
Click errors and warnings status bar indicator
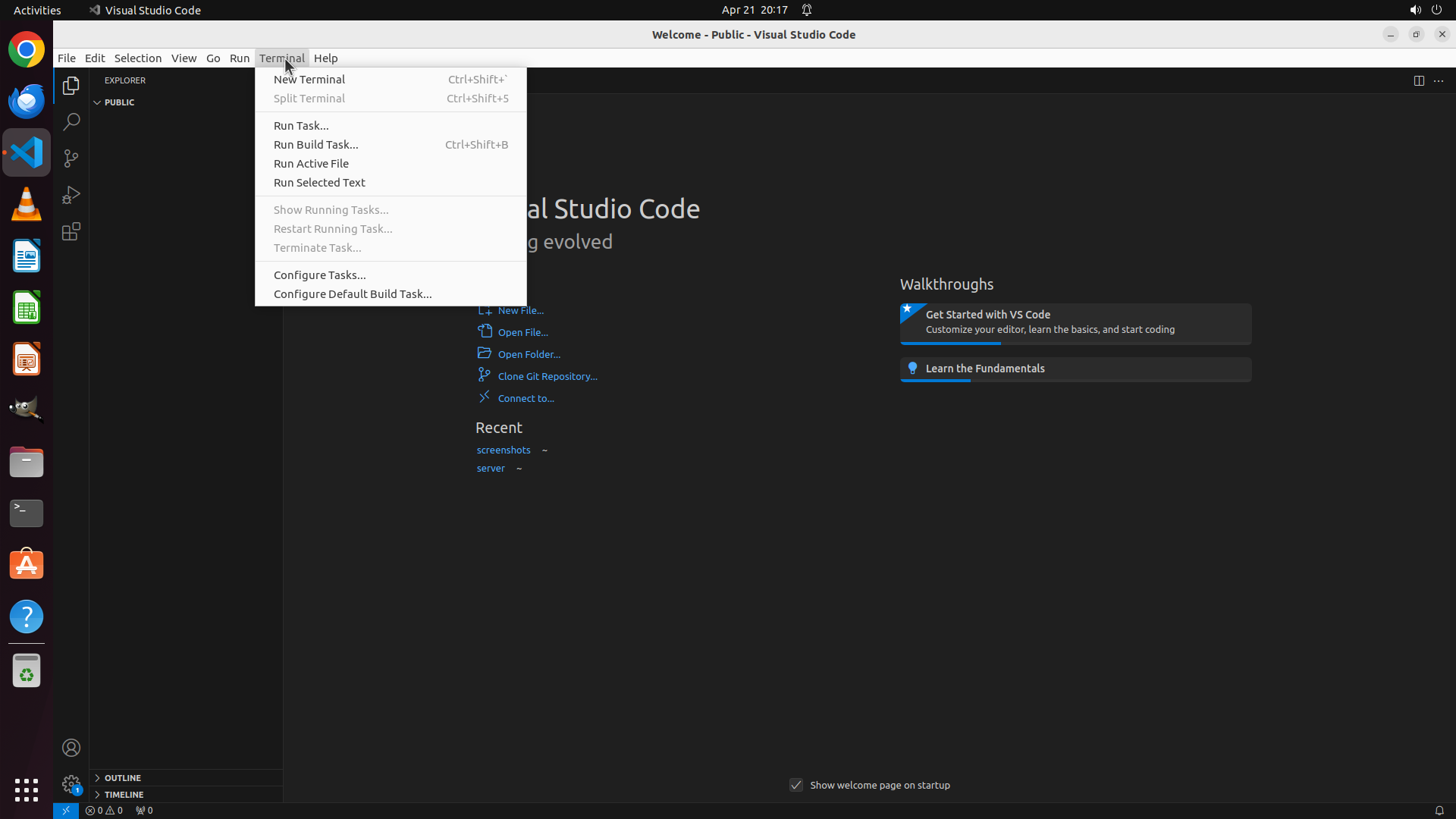coord(104,810)
